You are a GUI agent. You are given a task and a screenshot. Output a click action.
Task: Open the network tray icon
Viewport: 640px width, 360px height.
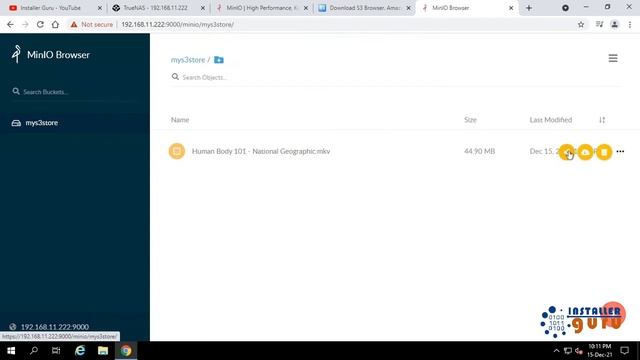(x=568, y=351)
